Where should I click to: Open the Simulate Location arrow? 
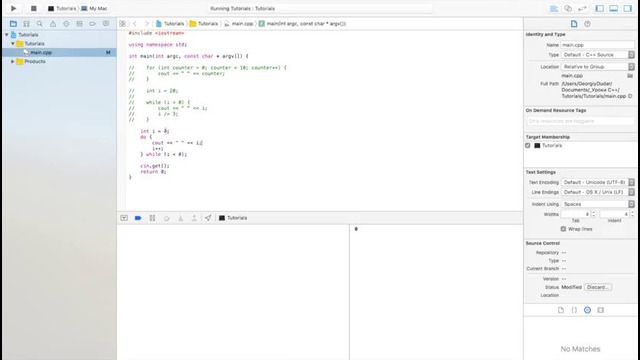click(x=208, y=218)
